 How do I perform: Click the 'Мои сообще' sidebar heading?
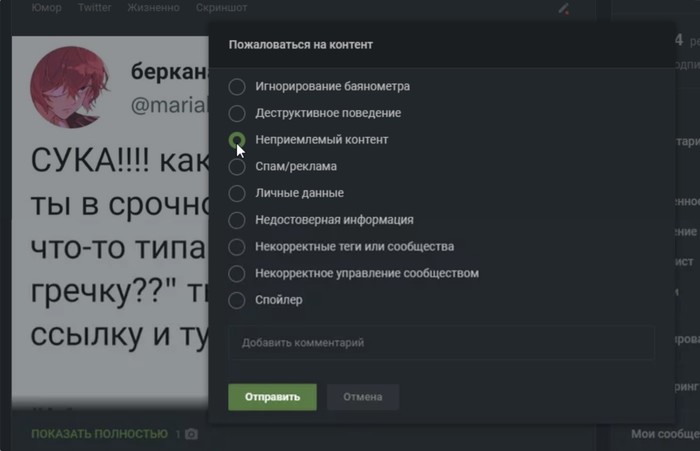665,434
